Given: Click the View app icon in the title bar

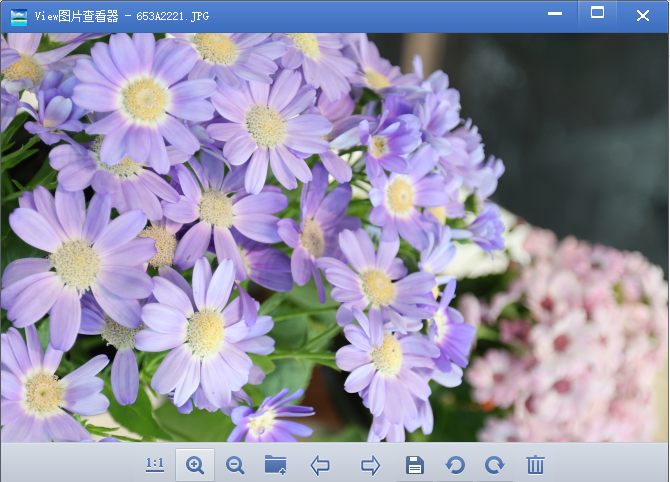Looking at the screenshot, I should (19, 17).
